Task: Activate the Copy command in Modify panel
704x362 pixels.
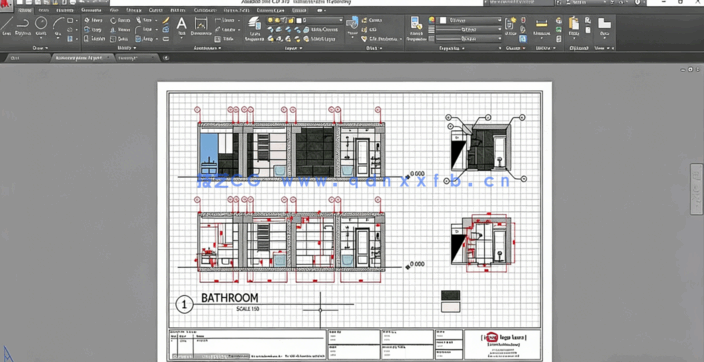Action: point(93,30)
